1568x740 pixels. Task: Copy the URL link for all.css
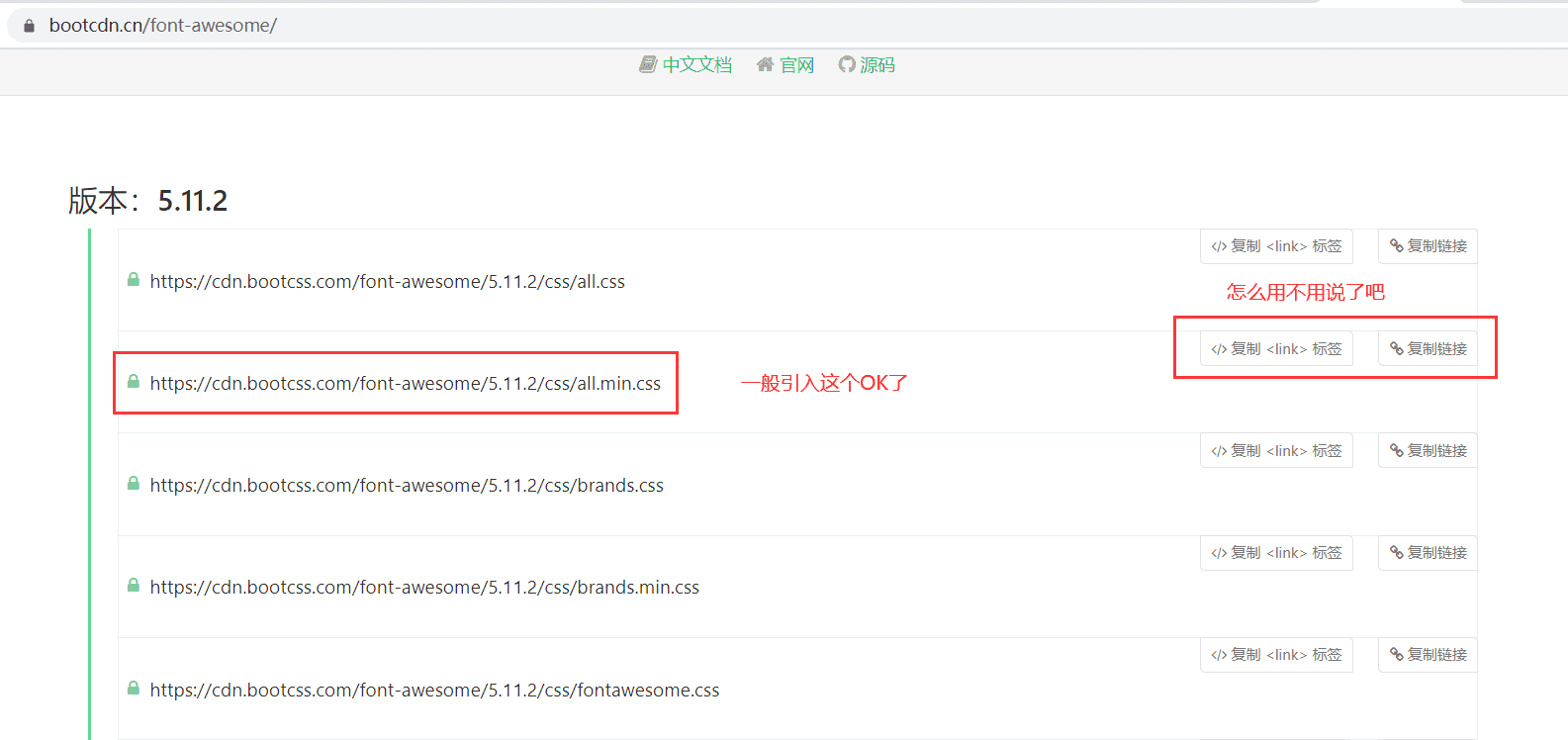click(x=1428, y=246)
